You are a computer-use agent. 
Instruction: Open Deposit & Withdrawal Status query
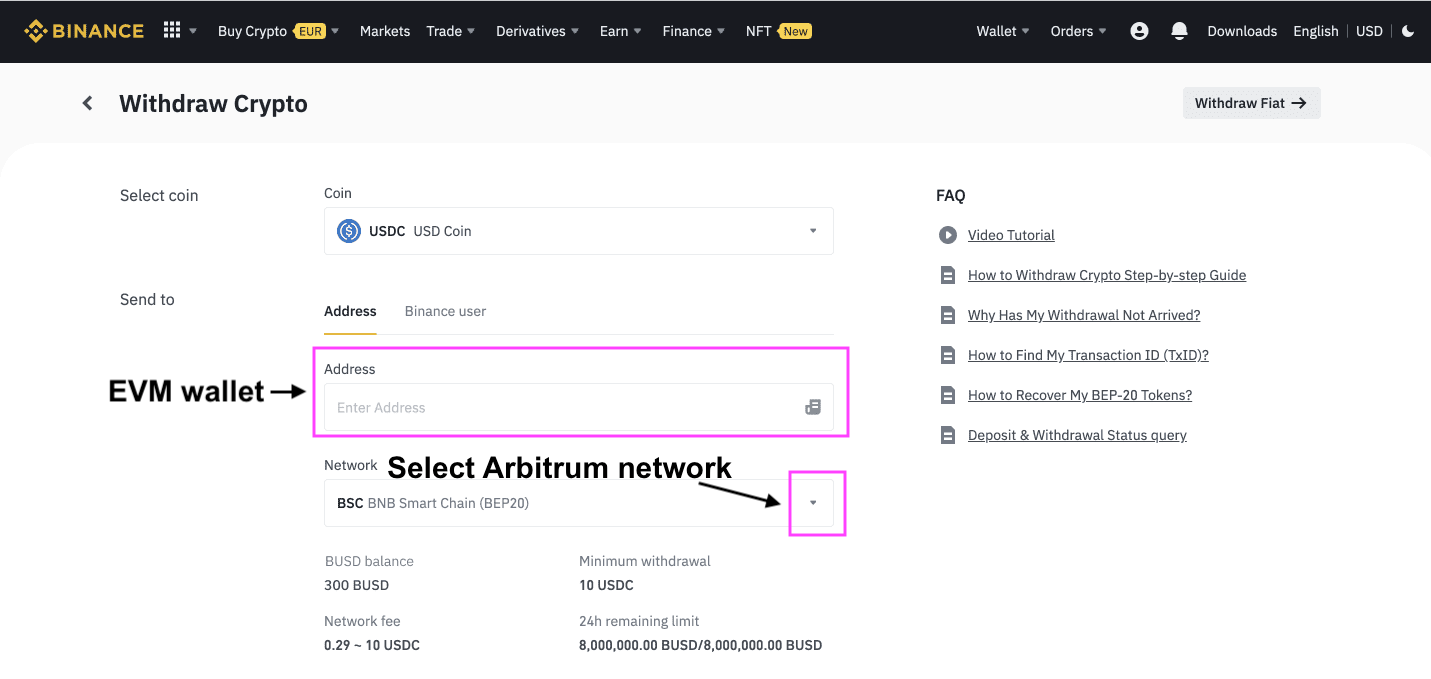click(x=1077, y=435)
